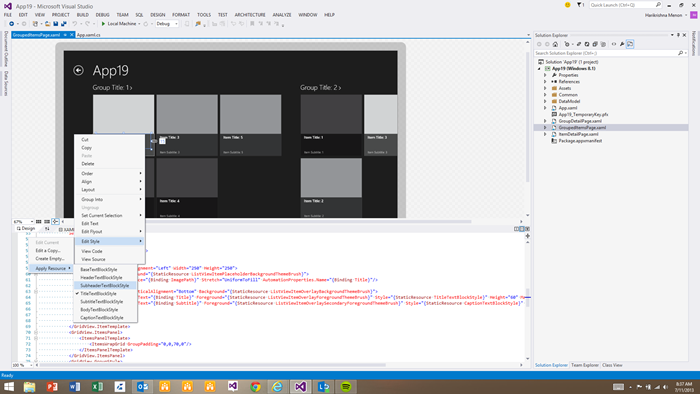Image resolution: width=700 pixels, height=394 pixels.
Task: Click the Open File toolbar icon
Action: pyautogui.click(x=47, y=24)
